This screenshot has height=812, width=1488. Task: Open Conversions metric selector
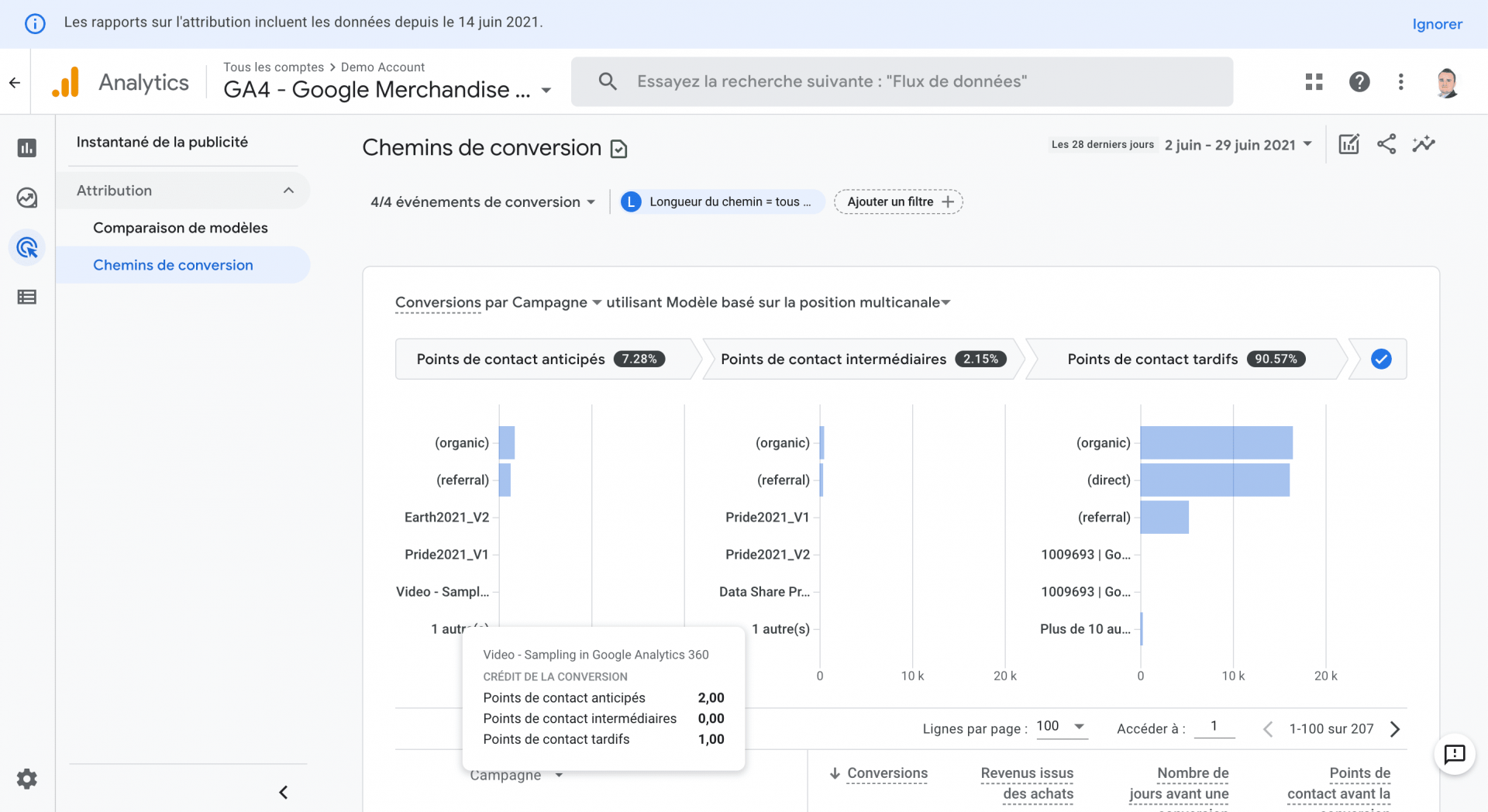point(438,302)
